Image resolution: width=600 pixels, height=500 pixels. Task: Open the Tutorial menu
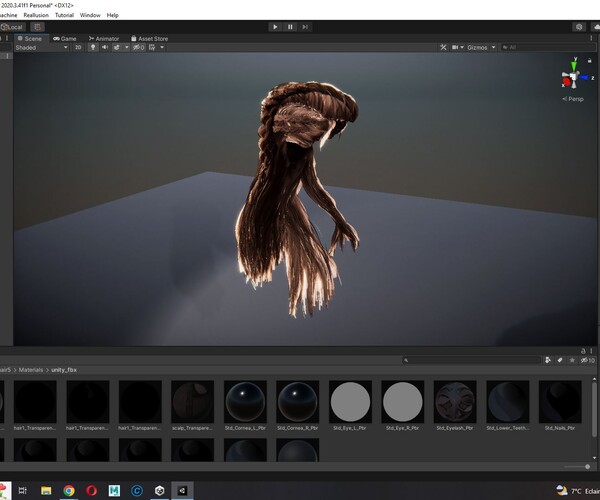coord(64,15)
